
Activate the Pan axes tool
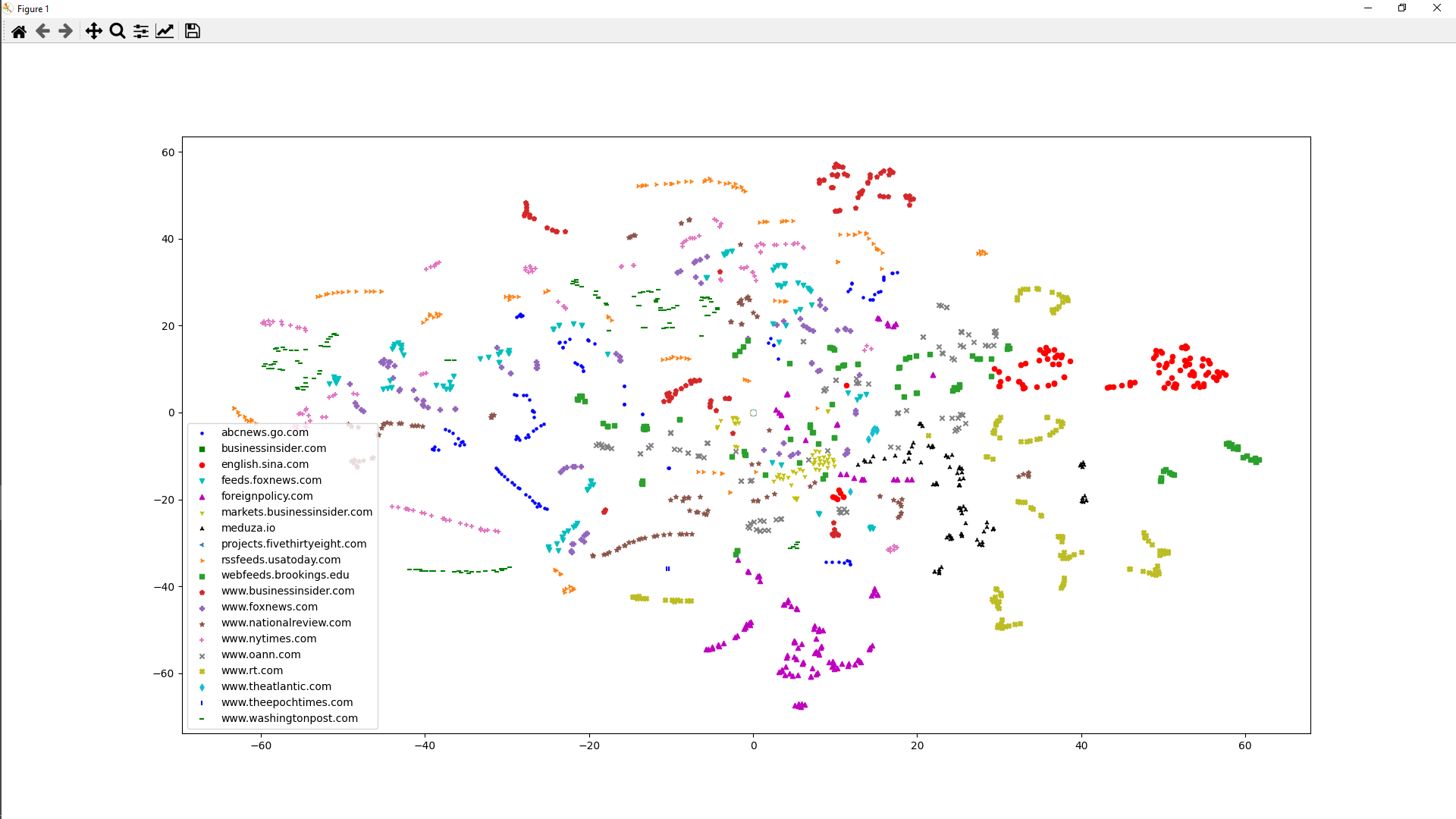pyautogui.click(x=93, y=31)
